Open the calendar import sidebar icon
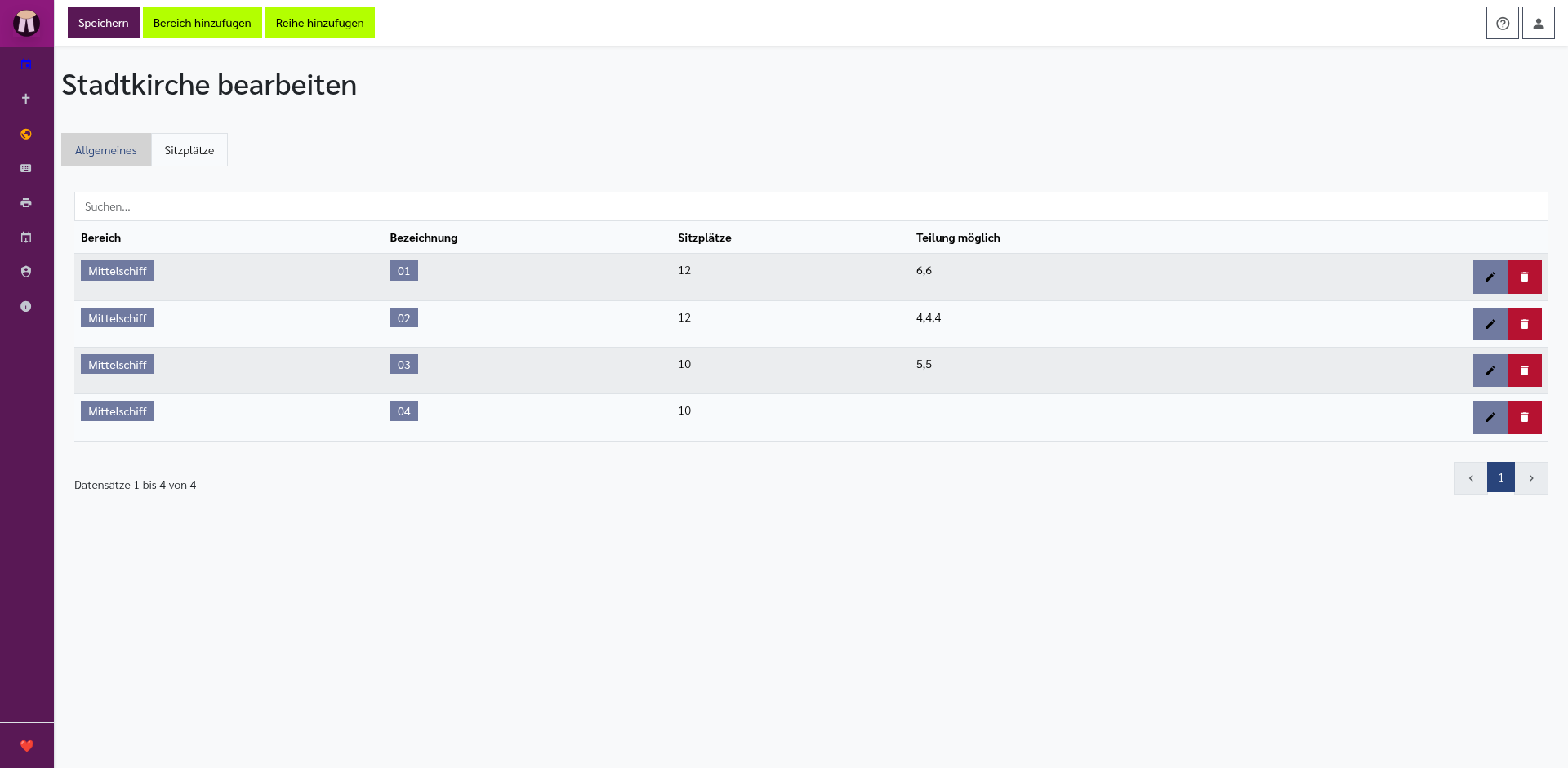Viewport: 1568px width, 768px height. (26, 238)
